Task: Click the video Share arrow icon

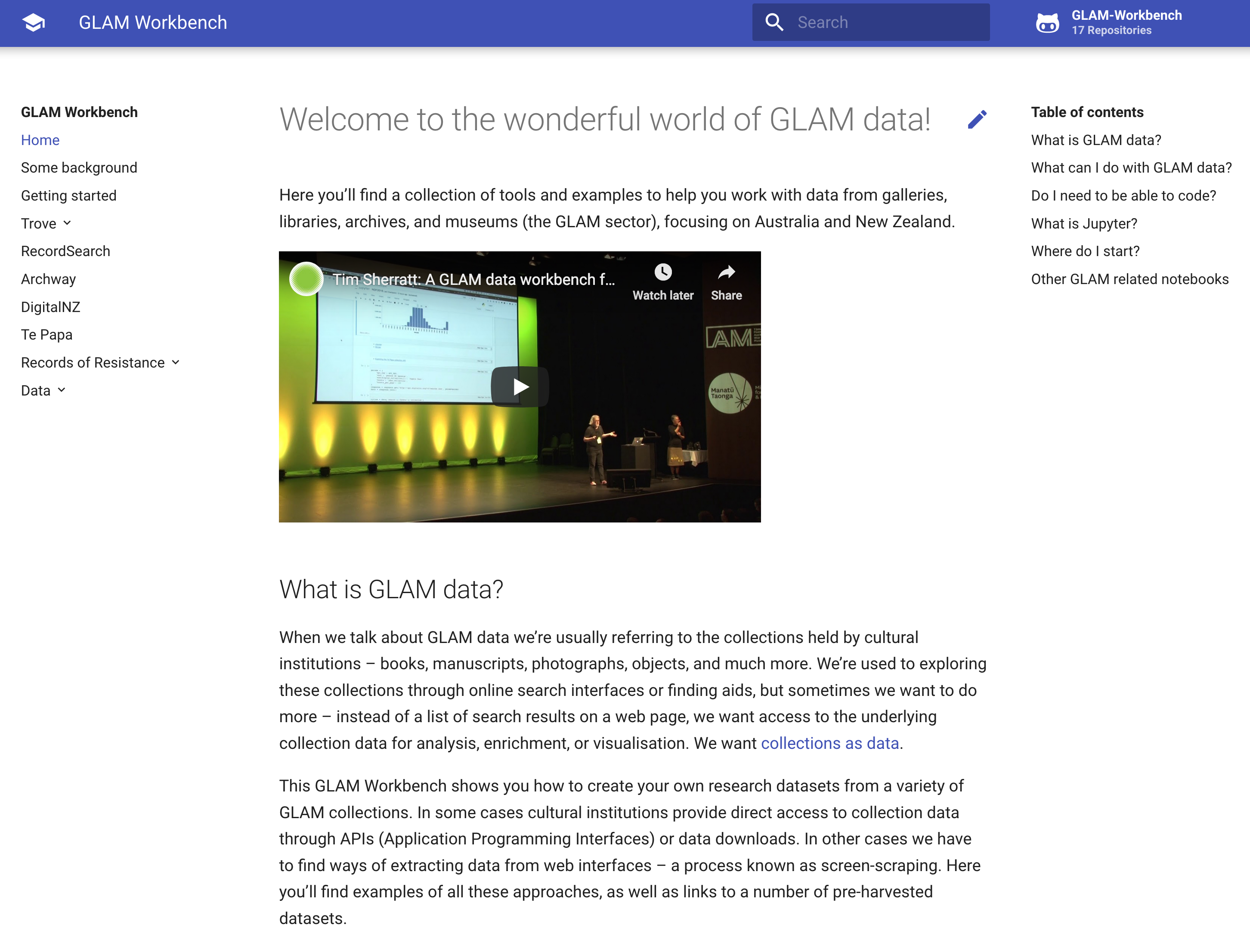Action: click(x=727, y=272)
